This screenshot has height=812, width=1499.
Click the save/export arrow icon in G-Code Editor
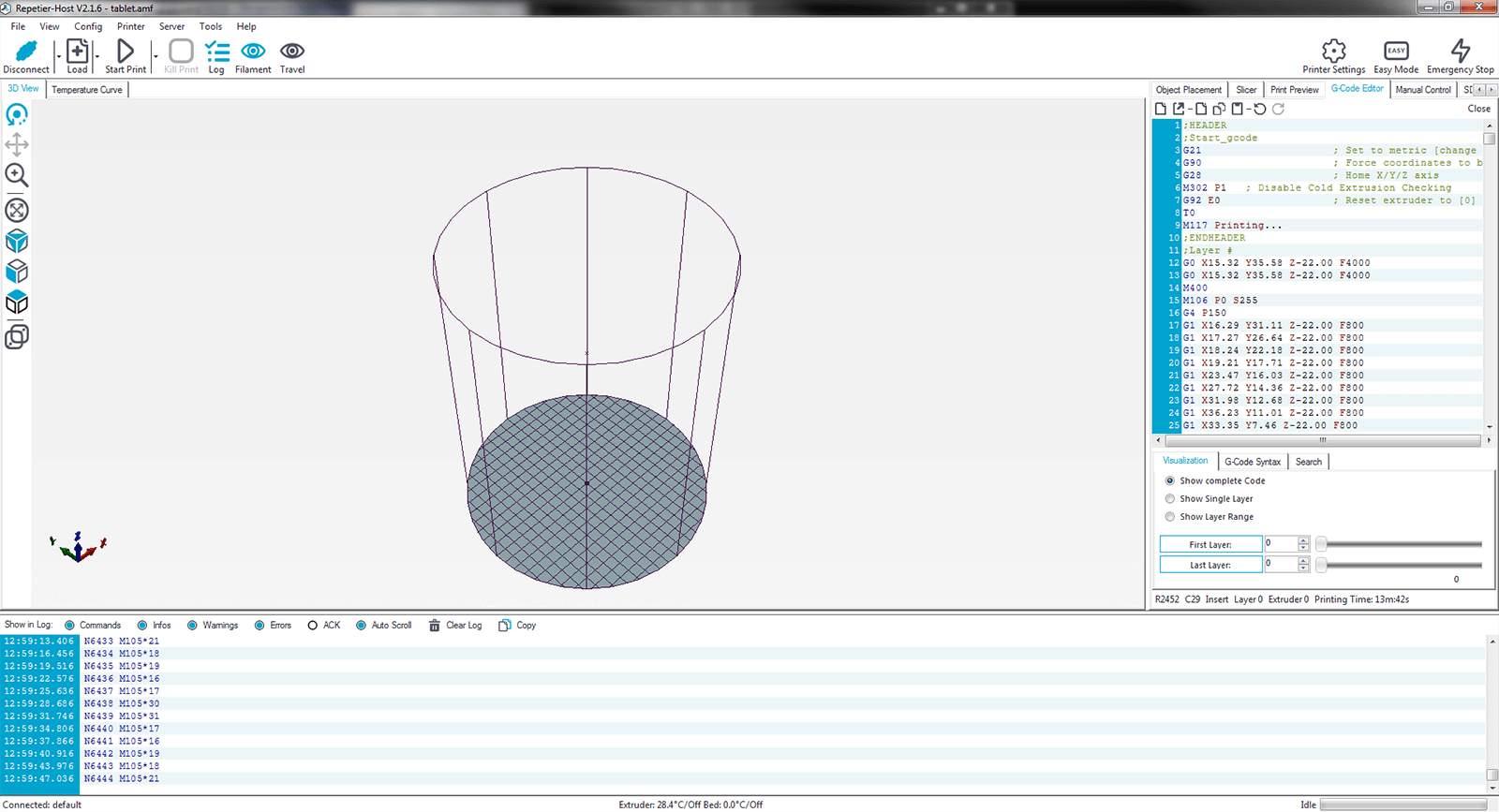[1179, 109]
